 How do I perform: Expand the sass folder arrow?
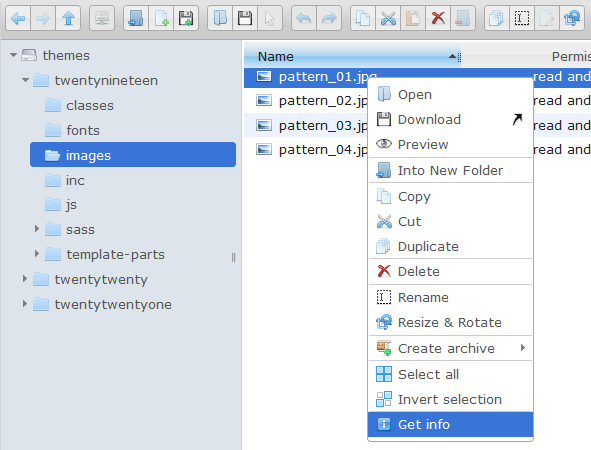(x=37, y=229)
